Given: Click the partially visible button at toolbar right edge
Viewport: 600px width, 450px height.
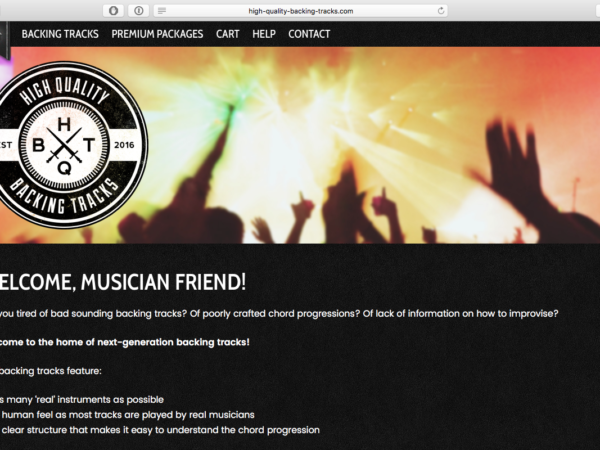Looking at the screenshot, I should click(596, 11).
